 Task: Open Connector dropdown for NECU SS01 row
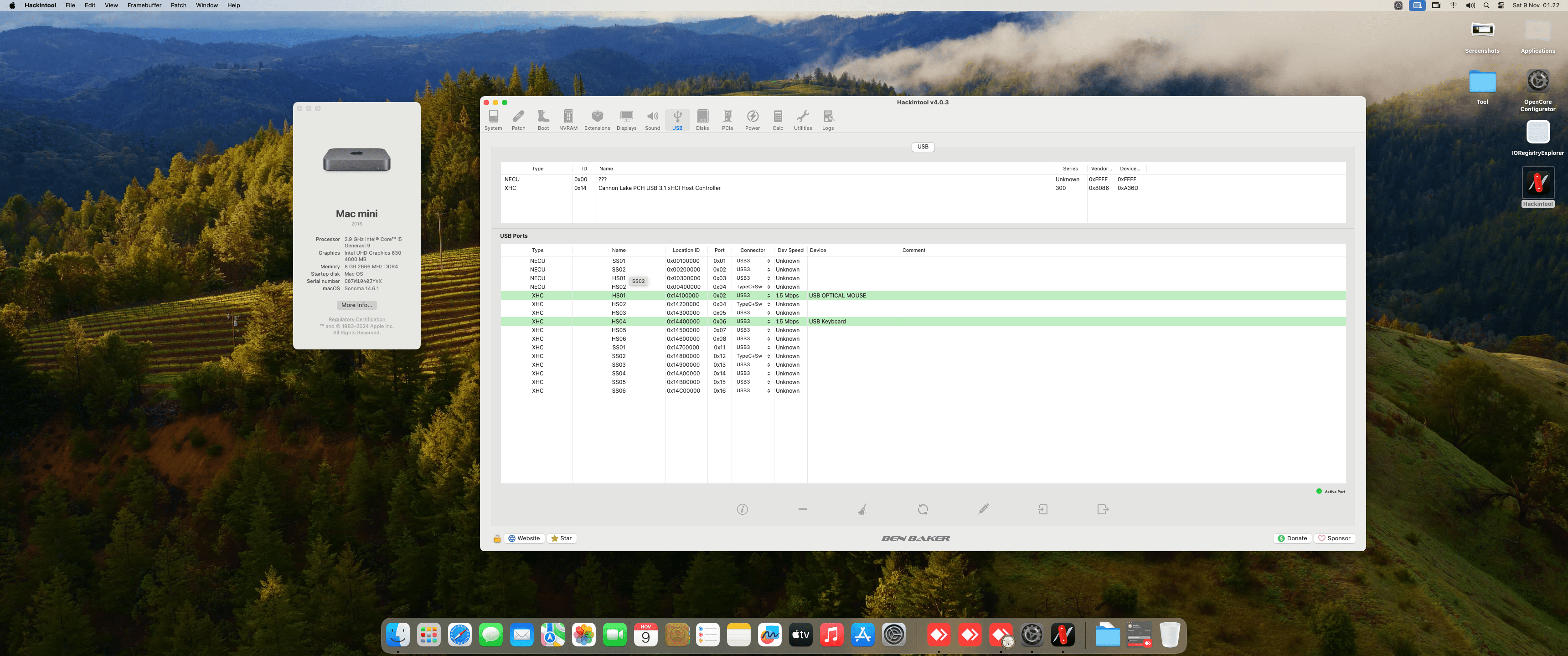pos(753,261)
